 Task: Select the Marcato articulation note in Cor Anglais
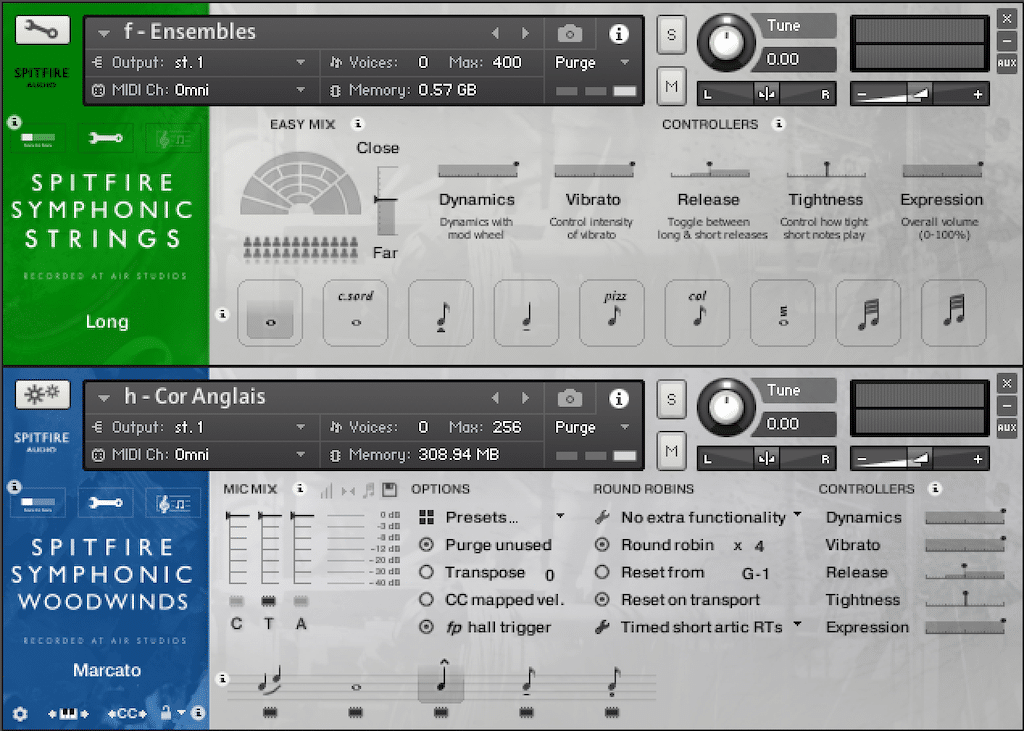tap(441, 679)
